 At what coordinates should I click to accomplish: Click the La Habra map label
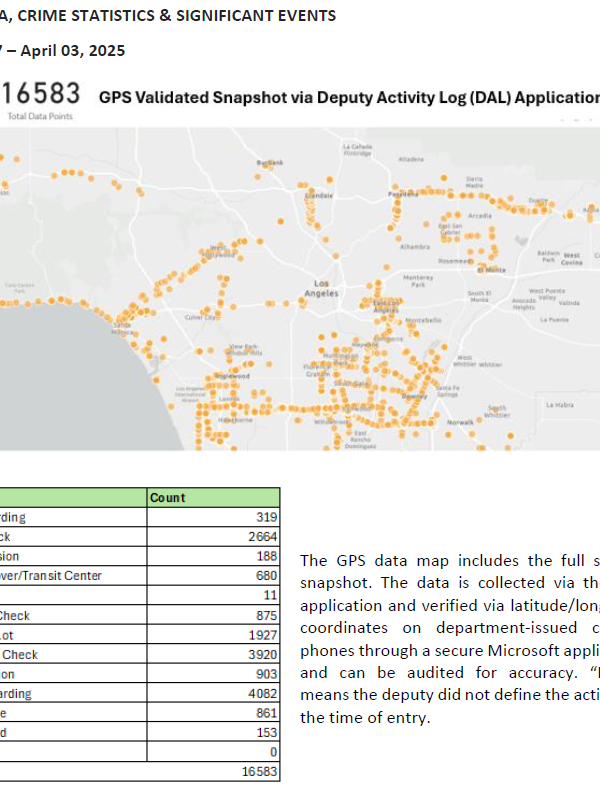(x=559, y=405)
